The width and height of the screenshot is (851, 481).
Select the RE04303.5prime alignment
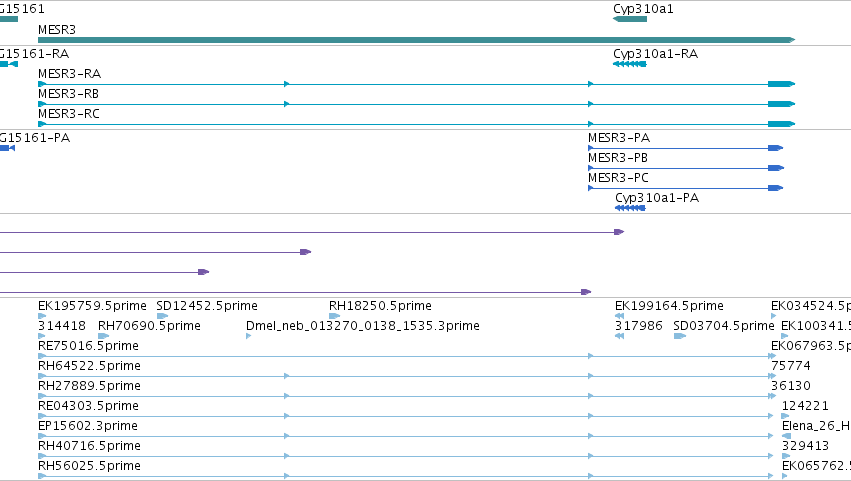point(405,416)
